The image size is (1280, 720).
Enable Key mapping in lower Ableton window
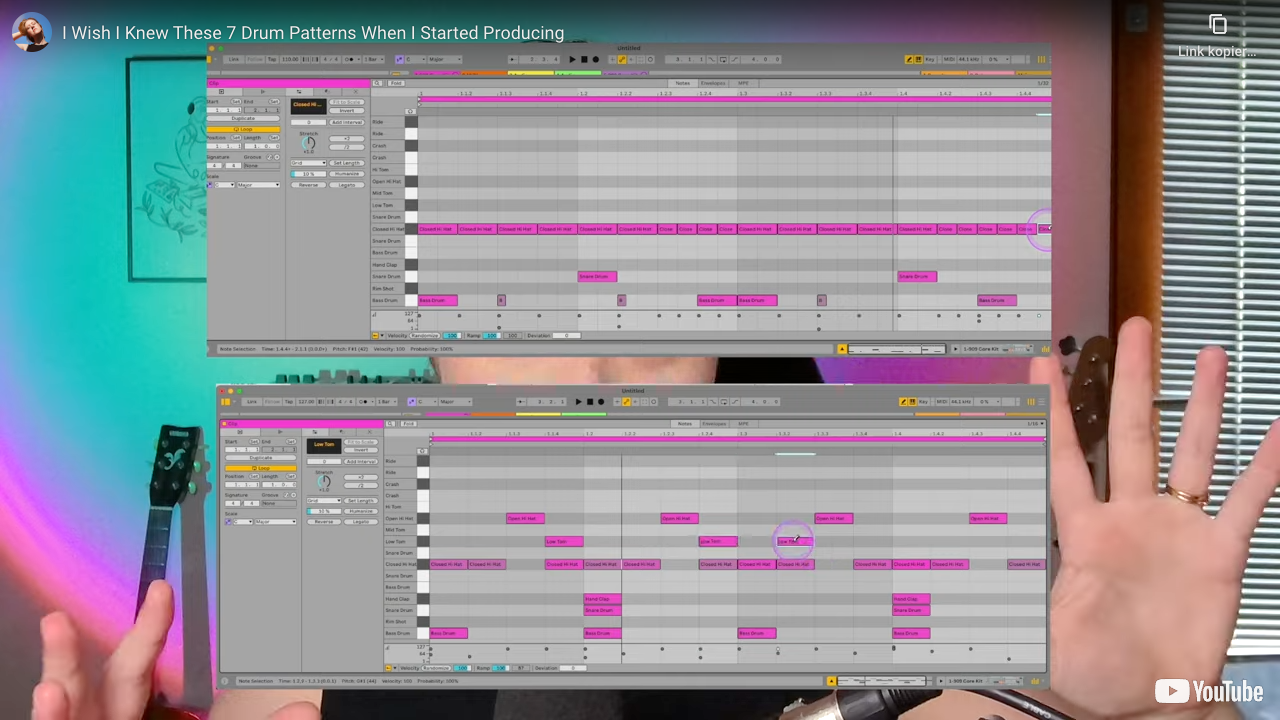point(923,401)
